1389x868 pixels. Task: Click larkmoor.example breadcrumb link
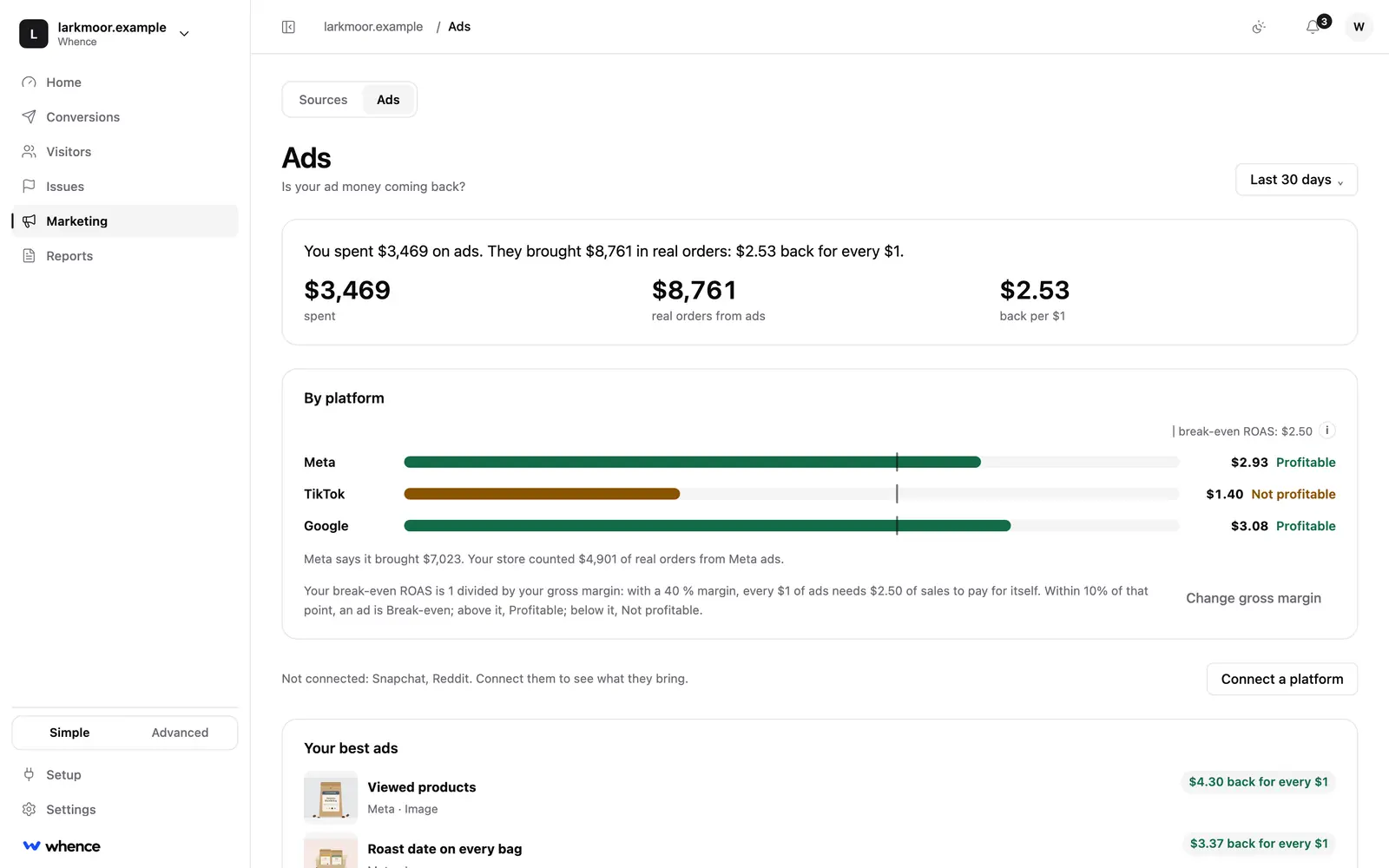coord(373,27)
